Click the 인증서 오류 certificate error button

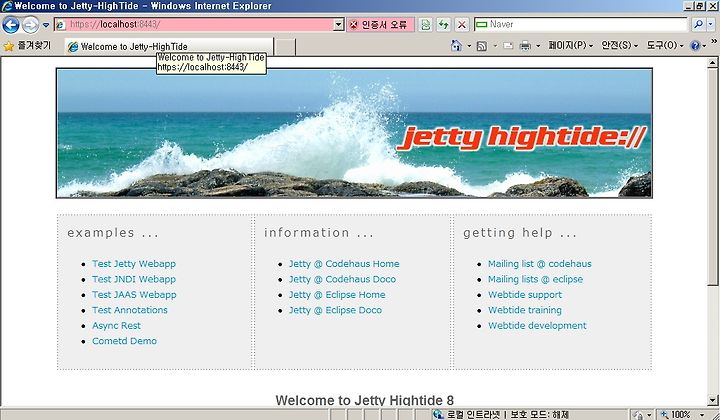click(x=380, y=24)
